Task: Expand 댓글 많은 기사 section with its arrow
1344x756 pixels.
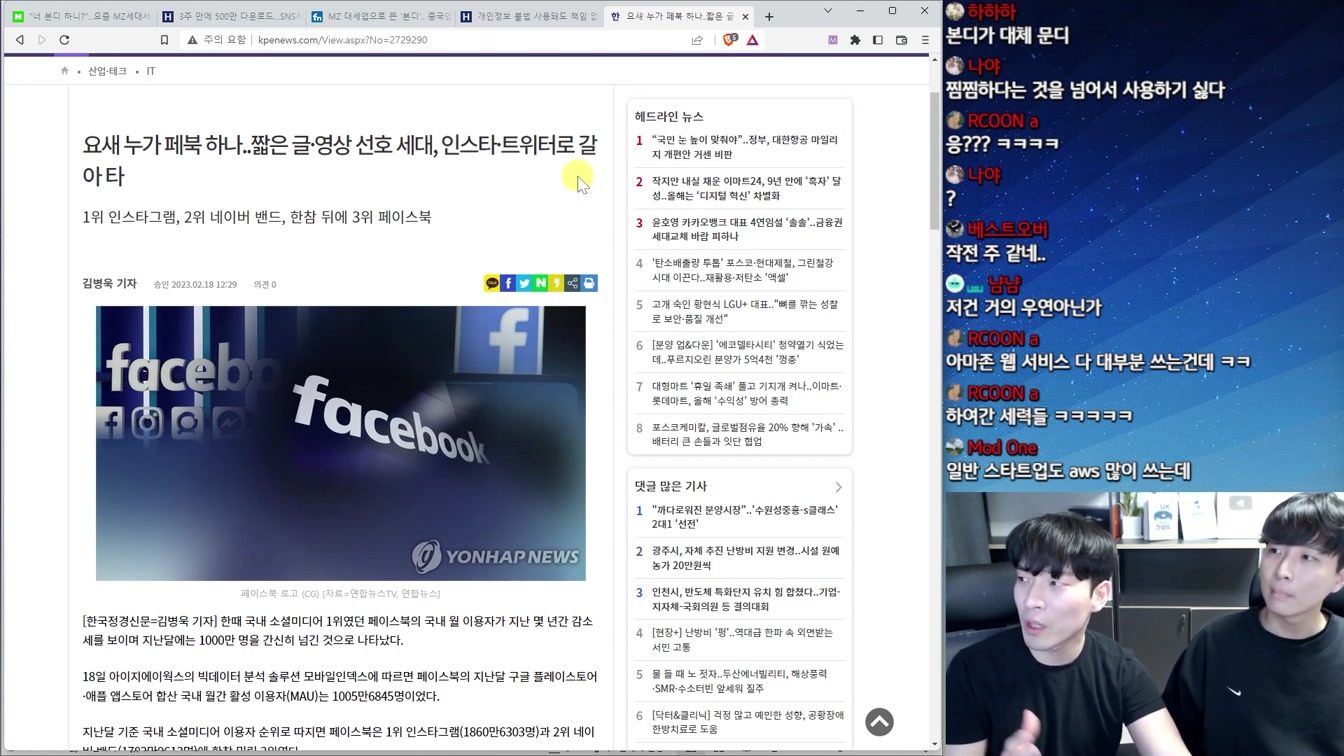Action: (x=838, y=487)
